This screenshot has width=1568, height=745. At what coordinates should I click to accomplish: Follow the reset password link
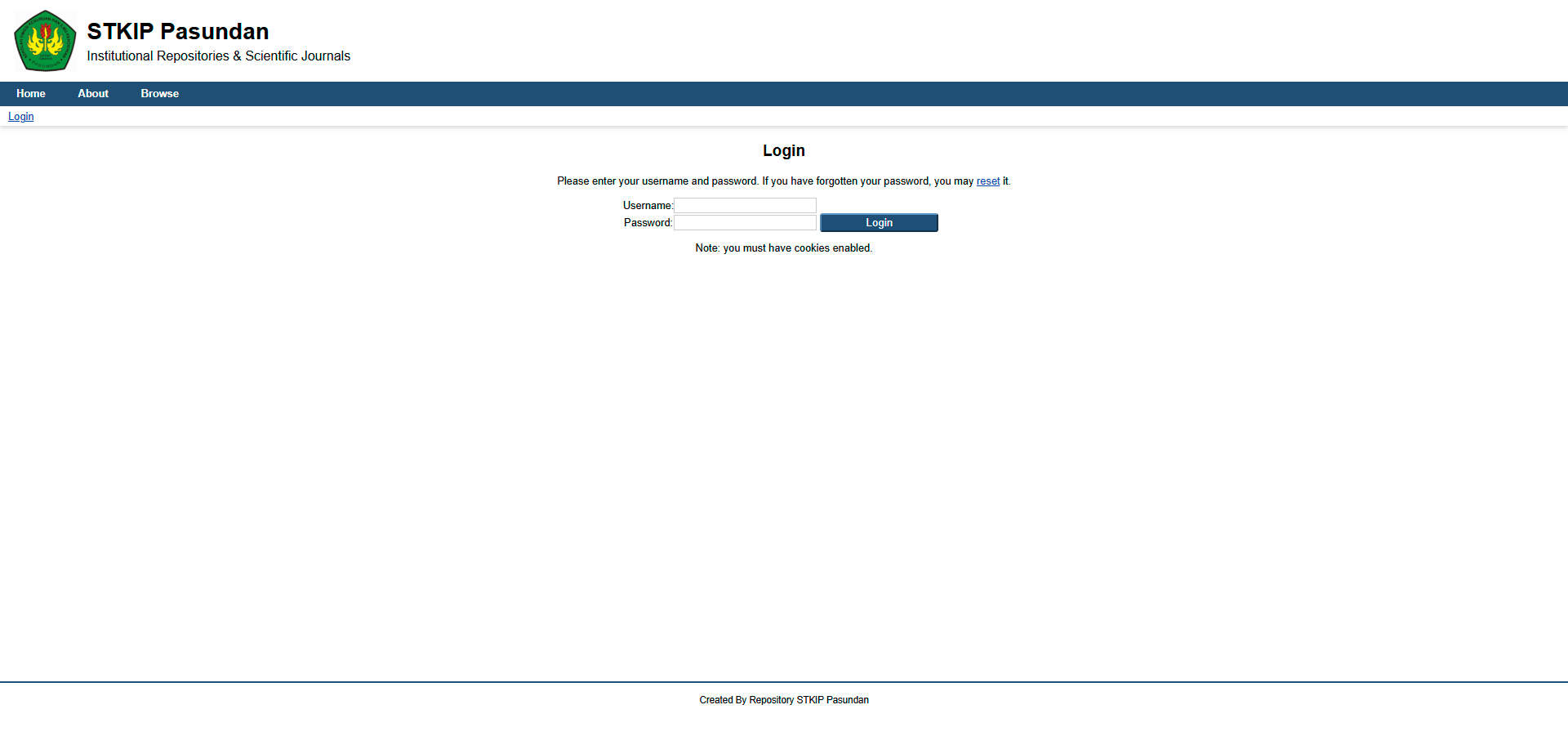point(987,181)
